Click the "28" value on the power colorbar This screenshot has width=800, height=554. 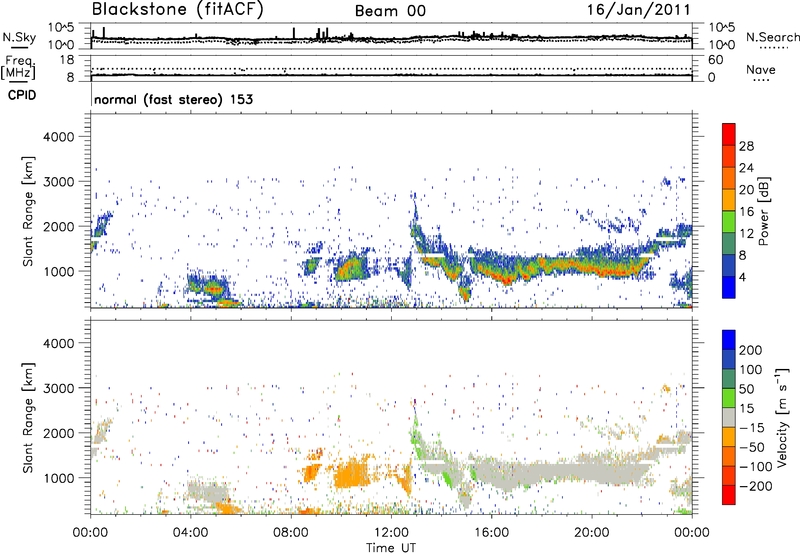point(746,146)
